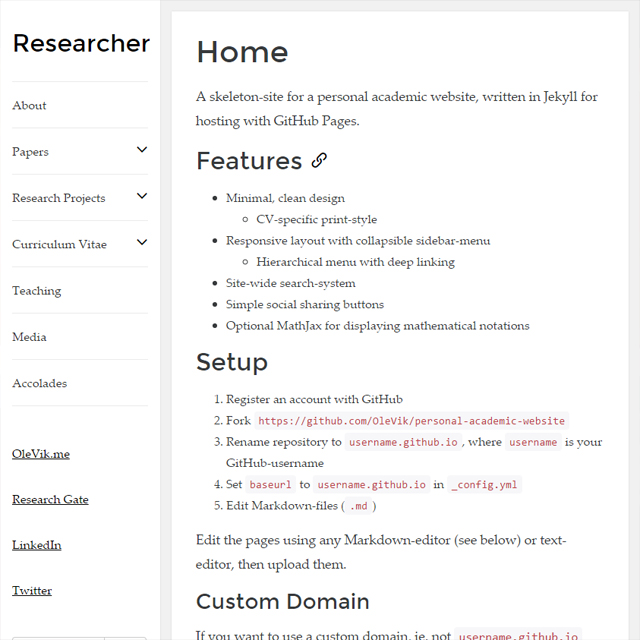The height and width of the screenshot is (640, 640).
Task: Click the Features heading text
Action: click(x=249, y=161)
